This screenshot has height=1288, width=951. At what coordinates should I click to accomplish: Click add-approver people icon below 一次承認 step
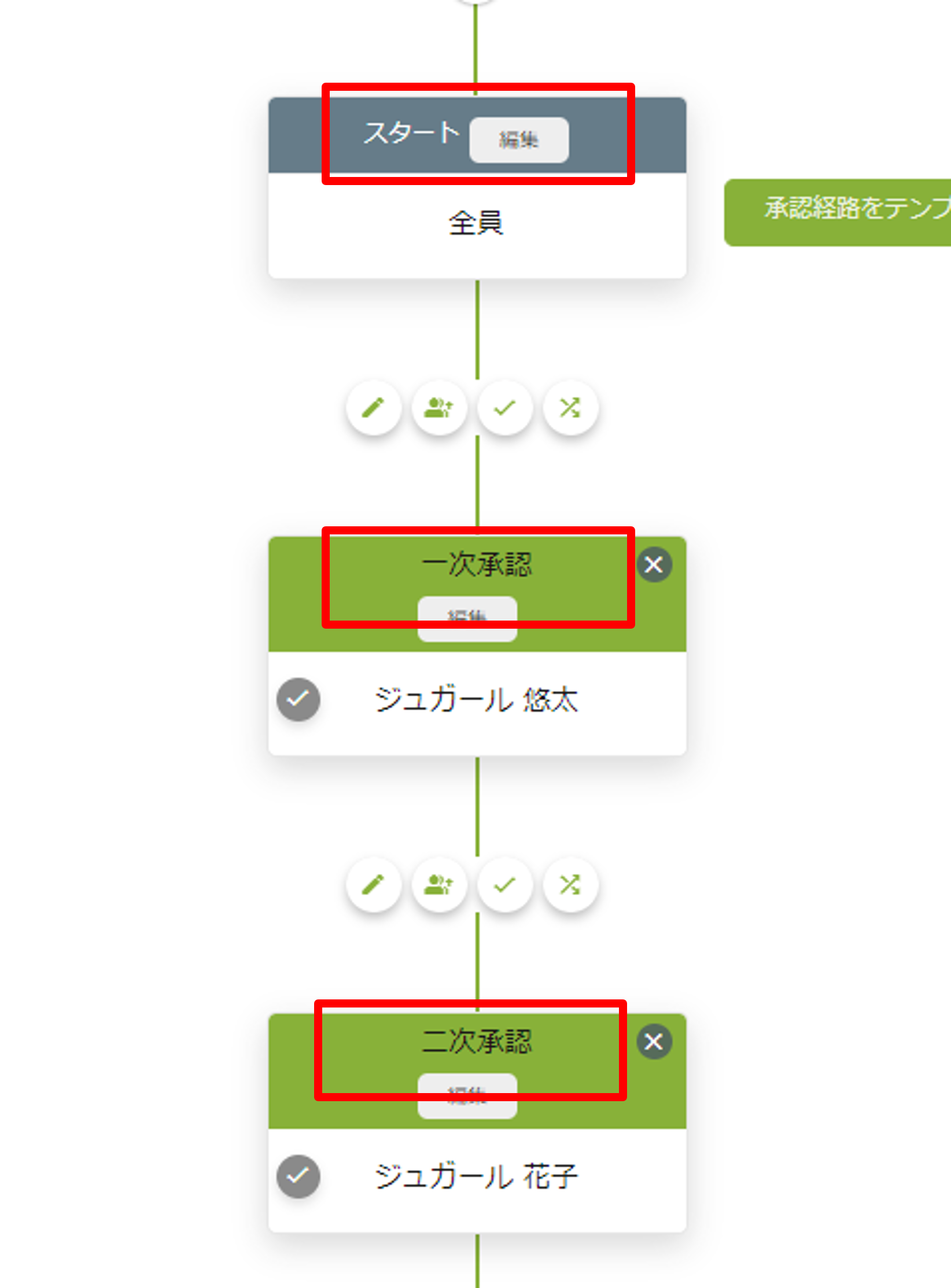(440, 884)
